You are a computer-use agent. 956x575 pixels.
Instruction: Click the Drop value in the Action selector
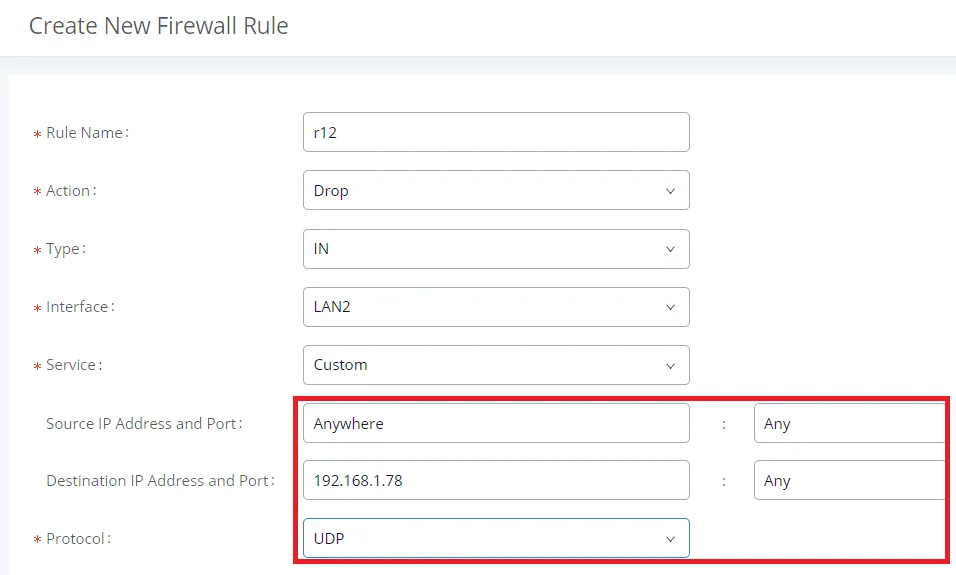point(331,191)
